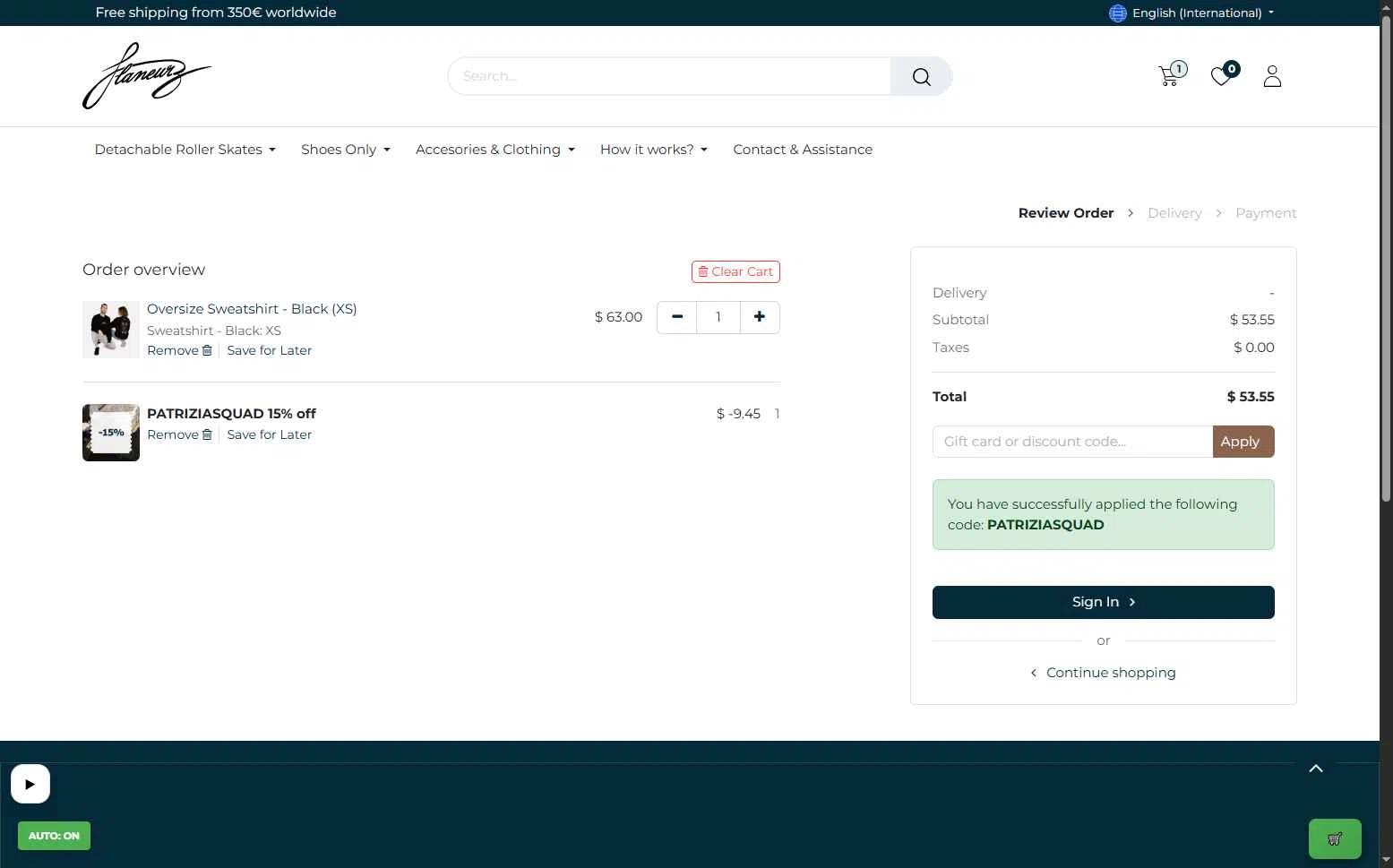This screenshot has height=868, width=1393.
Task: Remove the PATRIZIASQUAD 15% off discount
Action: [179, 434]
